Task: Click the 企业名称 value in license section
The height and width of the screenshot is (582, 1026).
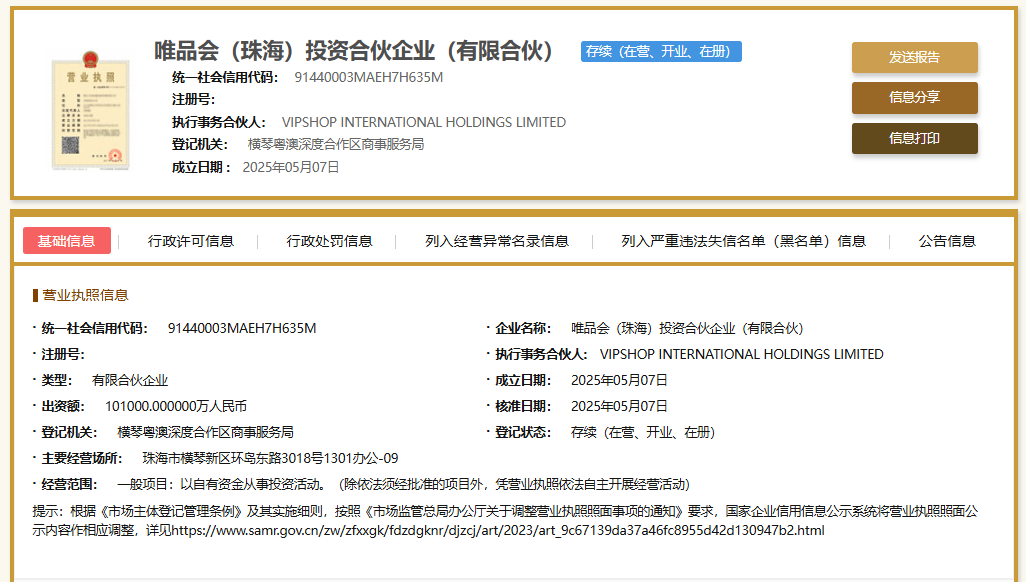Action: [687, 328]
